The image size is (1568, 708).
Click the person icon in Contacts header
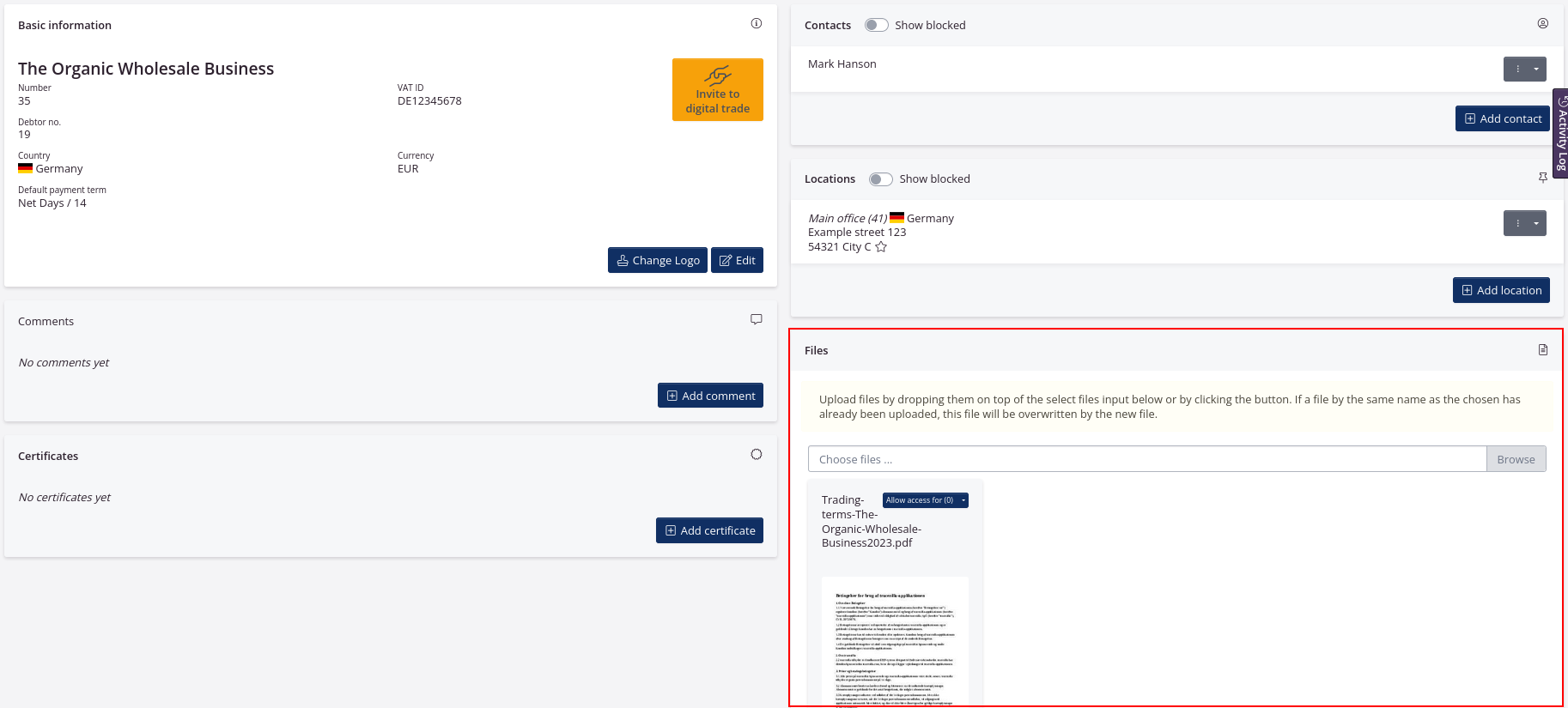coord(1542,23)
